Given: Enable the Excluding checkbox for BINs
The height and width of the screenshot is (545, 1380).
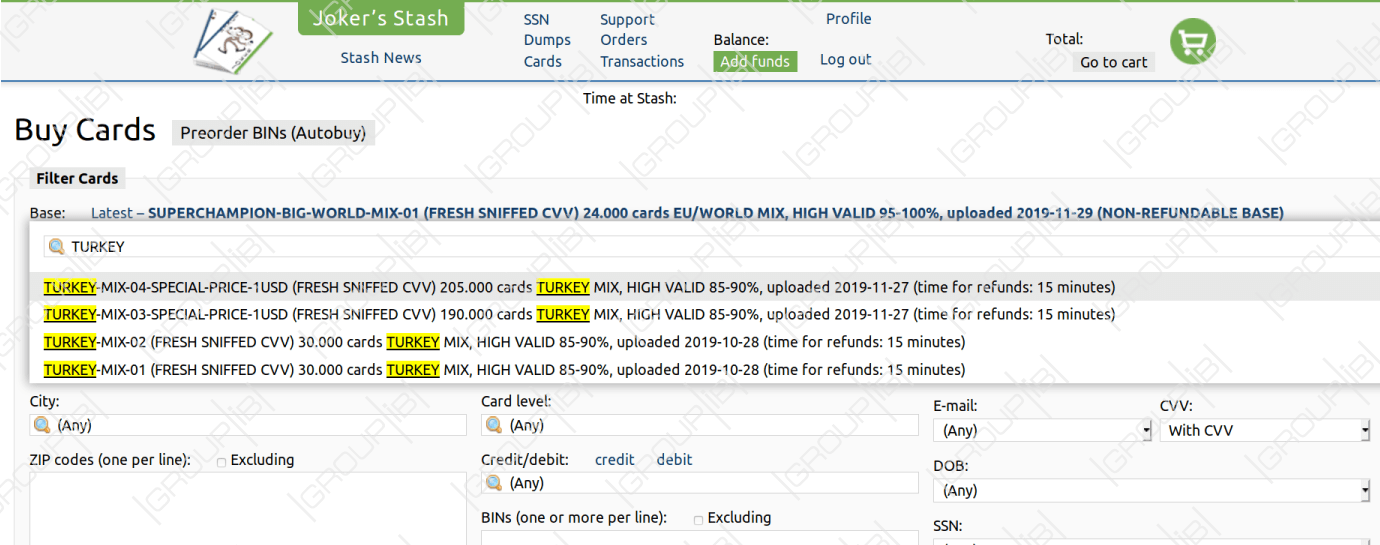Looking at the screenshot, I should coord(699,520).
